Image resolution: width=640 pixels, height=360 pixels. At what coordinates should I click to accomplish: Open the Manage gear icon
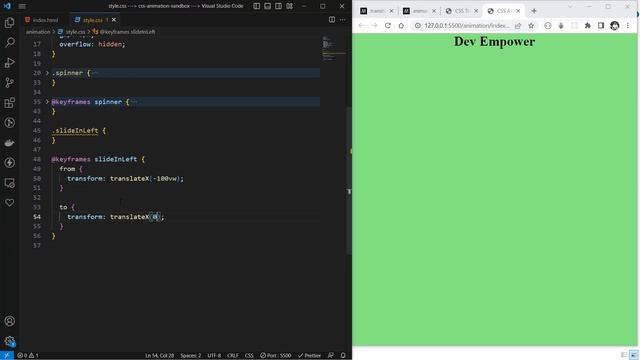pyautogui.click(x=9, y=341)
